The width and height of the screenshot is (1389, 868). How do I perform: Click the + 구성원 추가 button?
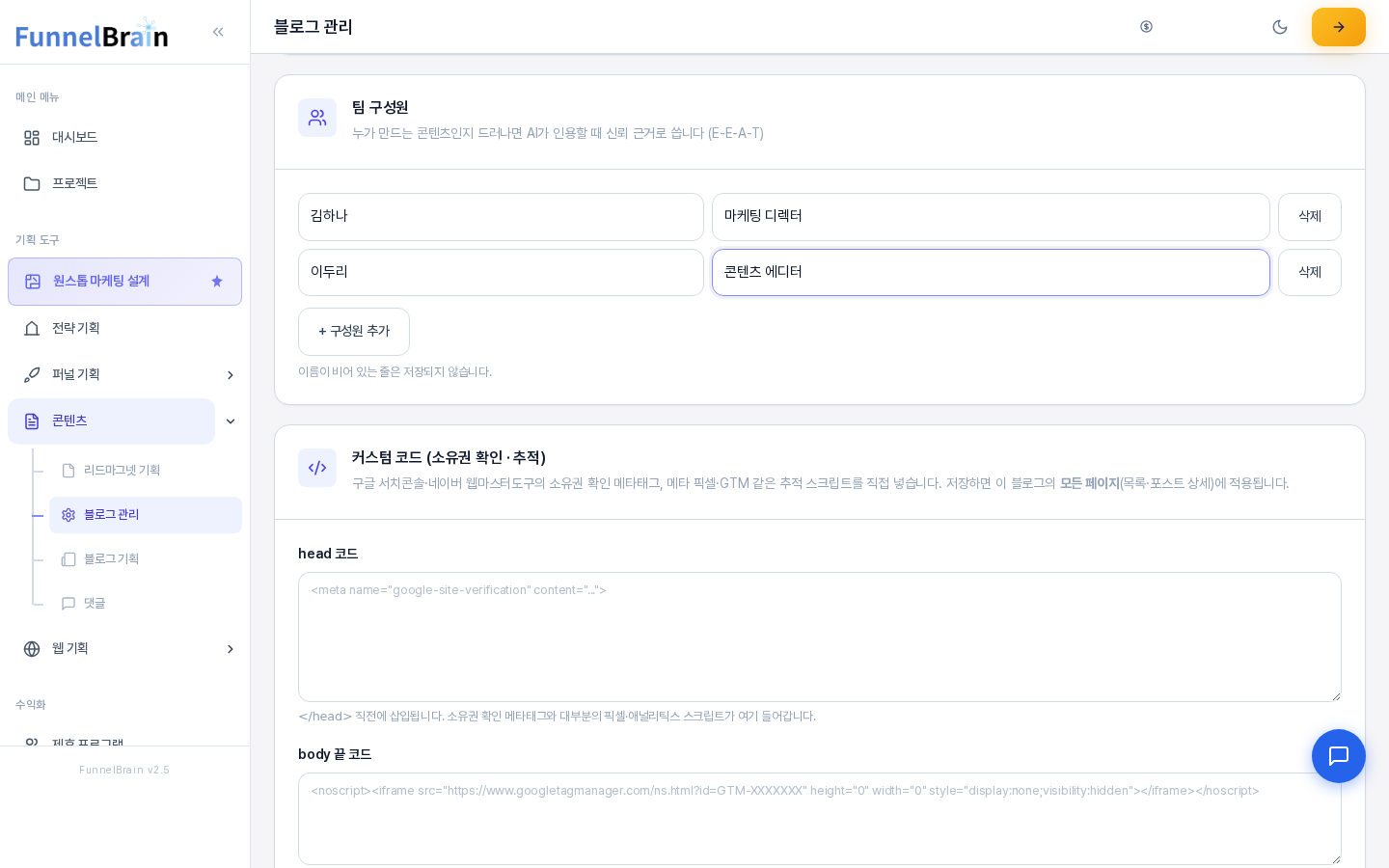click(x=354, y=332)
